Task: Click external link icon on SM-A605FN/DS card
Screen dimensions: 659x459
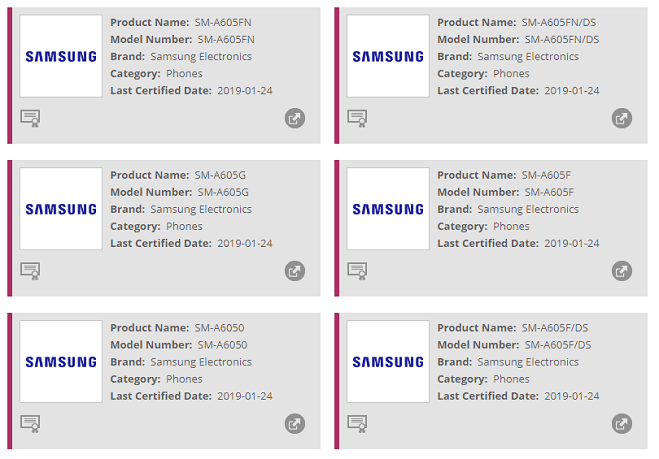Action: click(x=622, y=118)
